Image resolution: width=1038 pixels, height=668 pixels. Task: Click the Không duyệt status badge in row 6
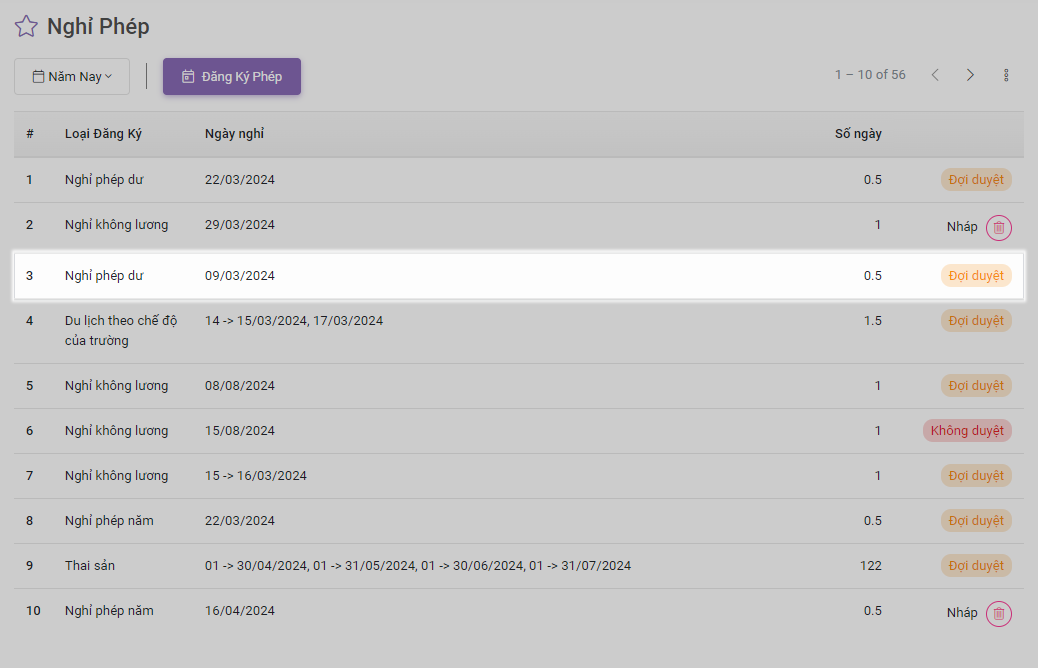967,431
